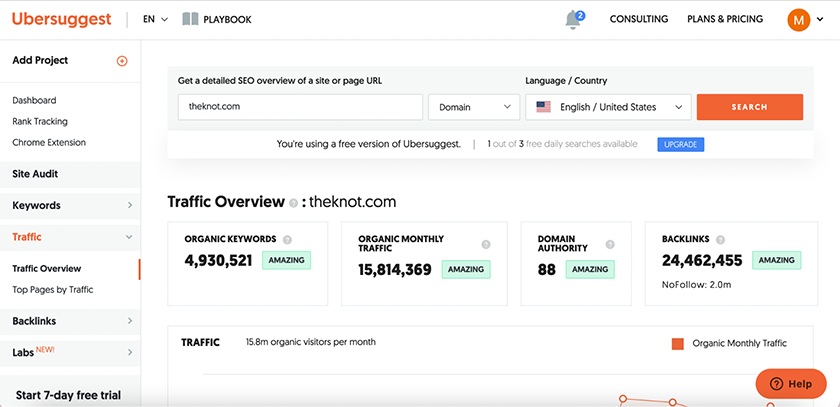Screen dimensions: 840x407
Task: Click the 88 domain authority value
Action: click(x=546, y=270)
